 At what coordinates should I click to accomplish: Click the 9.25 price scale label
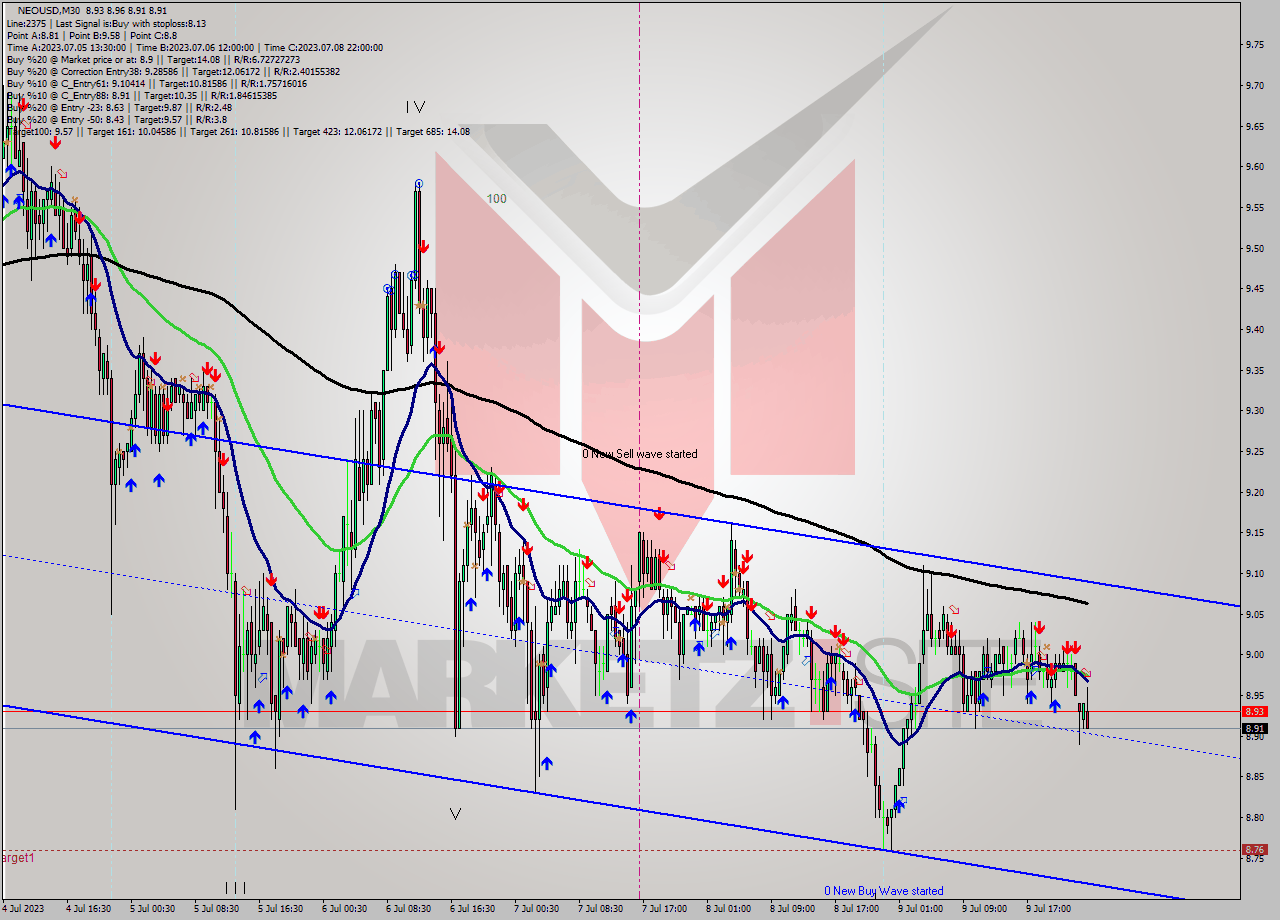tap(1256, 451)
